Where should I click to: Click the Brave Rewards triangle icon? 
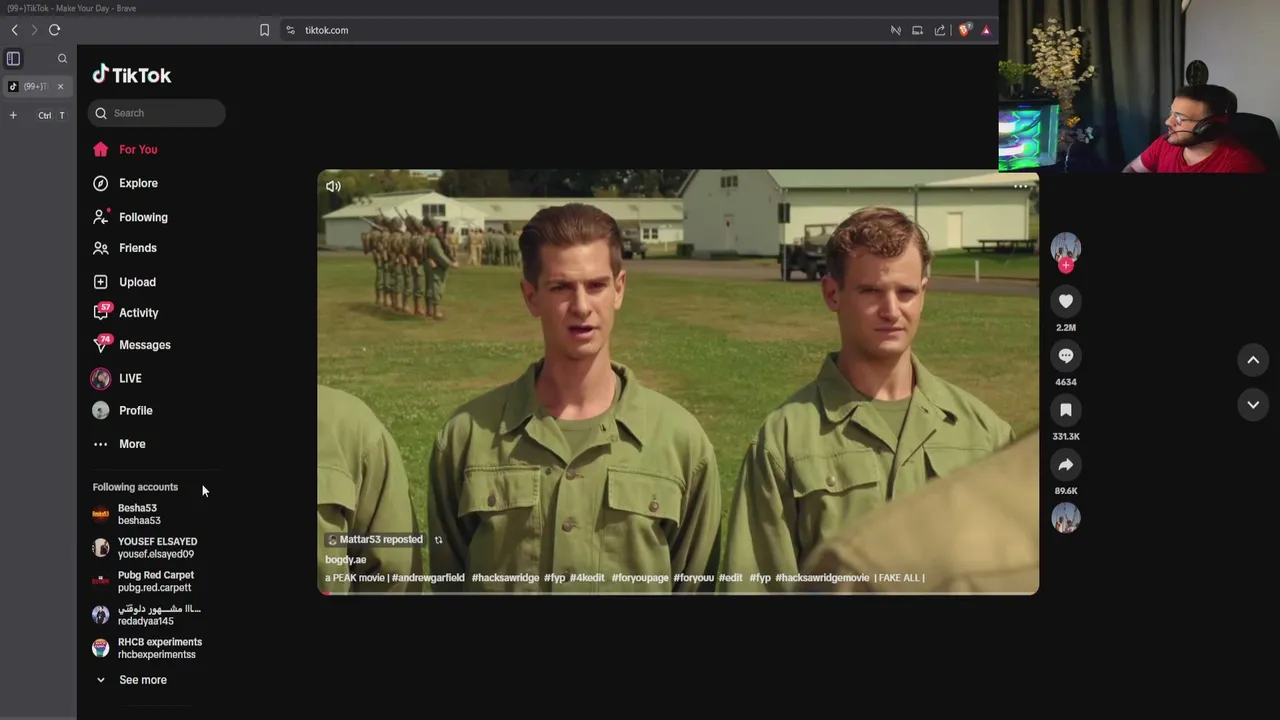coord(986,30)
